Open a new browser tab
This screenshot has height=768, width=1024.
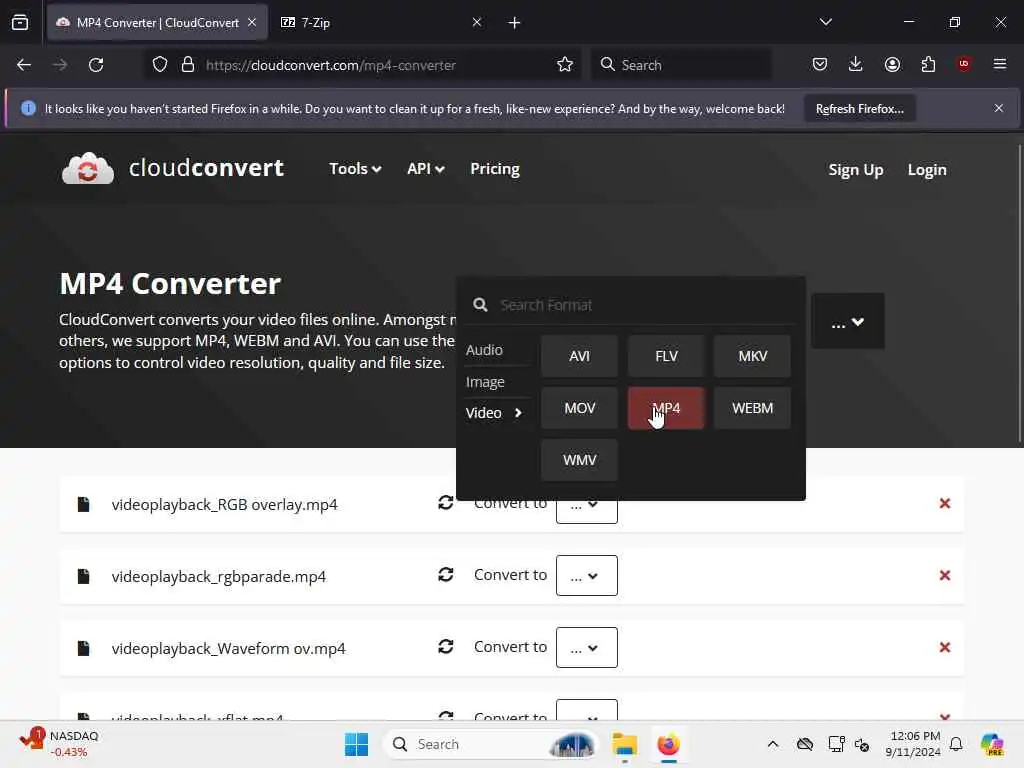click(515, 23)
